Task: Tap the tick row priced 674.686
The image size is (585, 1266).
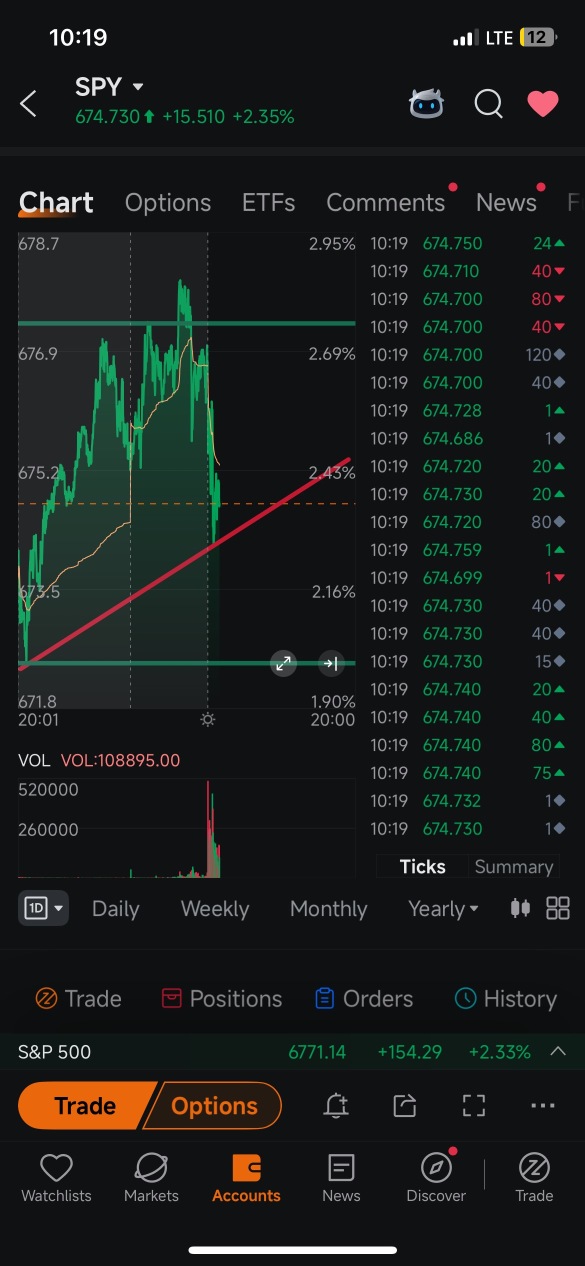Action: pos(467,438)
